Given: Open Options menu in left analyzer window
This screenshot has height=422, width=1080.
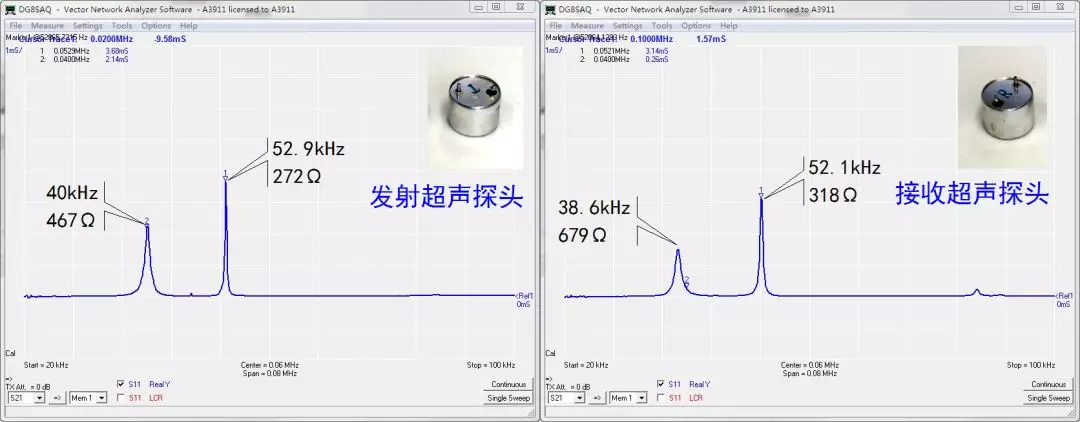Looking at the screenshot, I should coord(156,25).
